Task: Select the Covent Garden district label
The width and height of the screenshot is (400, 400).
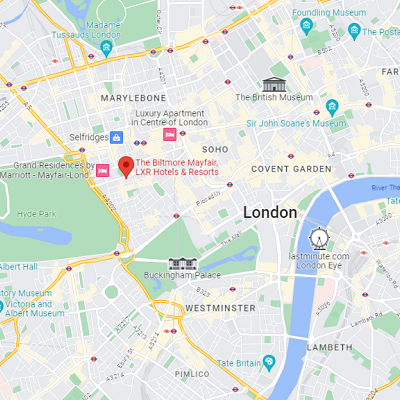Action: coord(291,169)
